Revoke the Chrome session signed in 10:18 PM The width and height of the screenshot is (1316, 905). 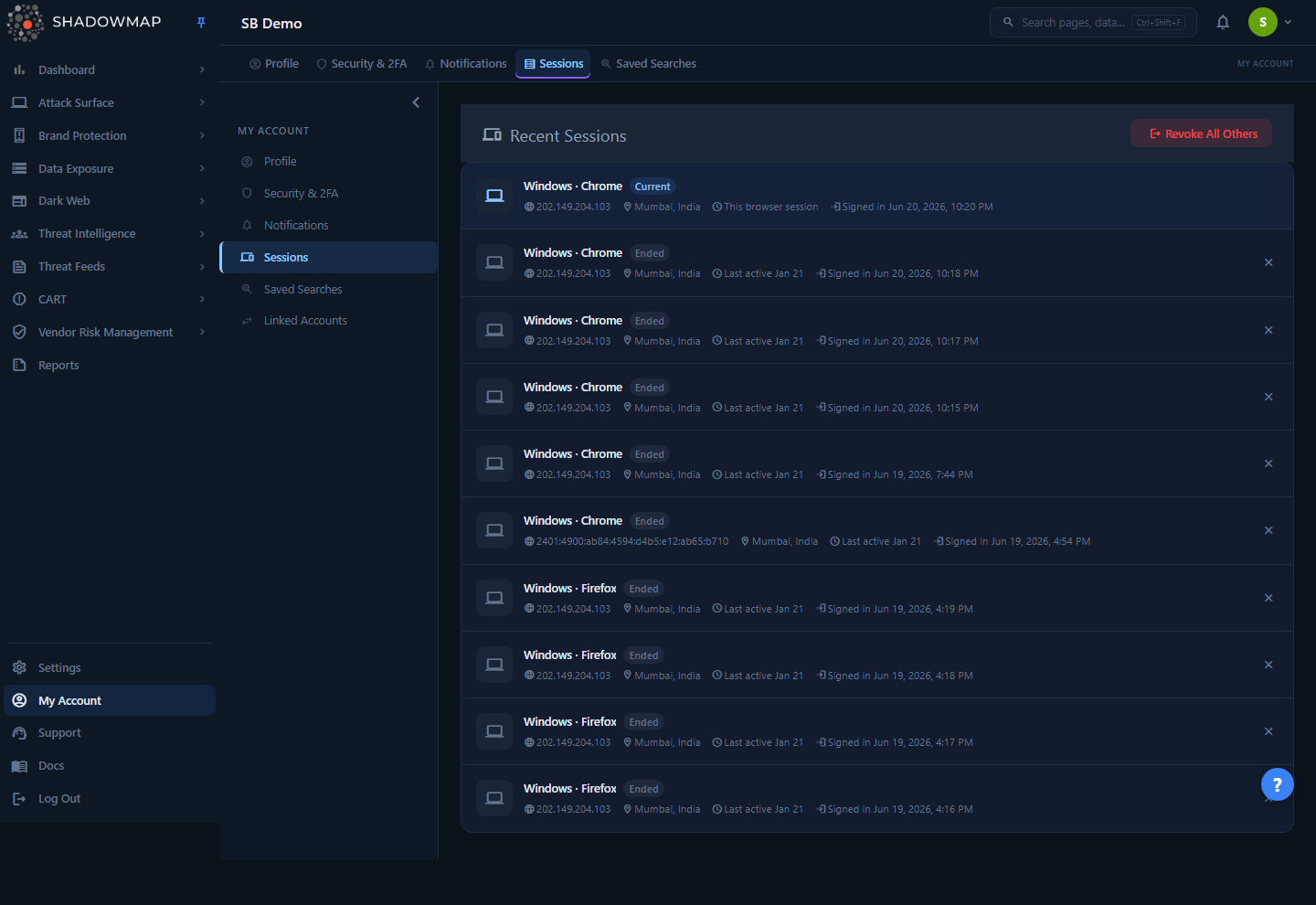1268,262
